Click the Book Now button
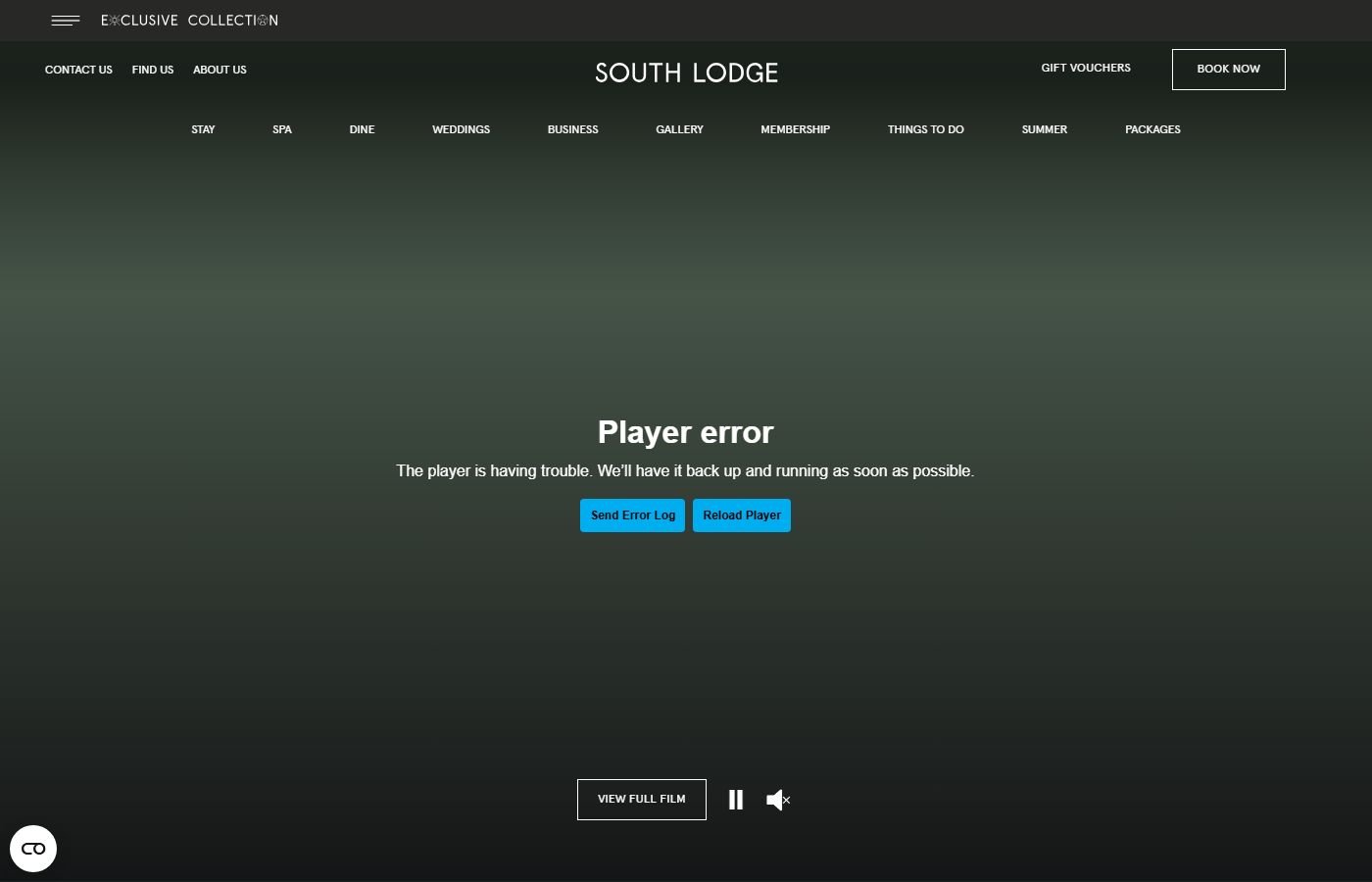The width and height of the screenshot is (1372, 882). 1228,70
